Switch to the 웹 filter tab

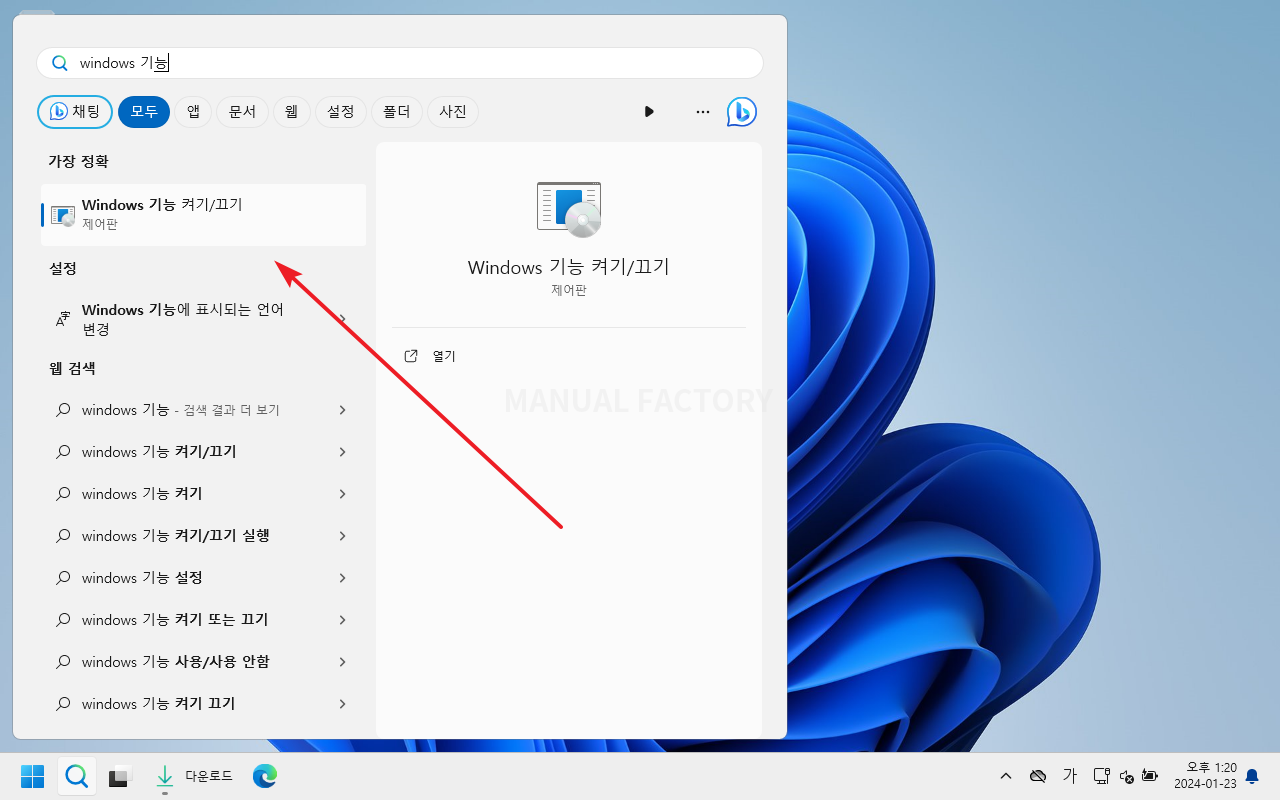click(x=291, y=112)
